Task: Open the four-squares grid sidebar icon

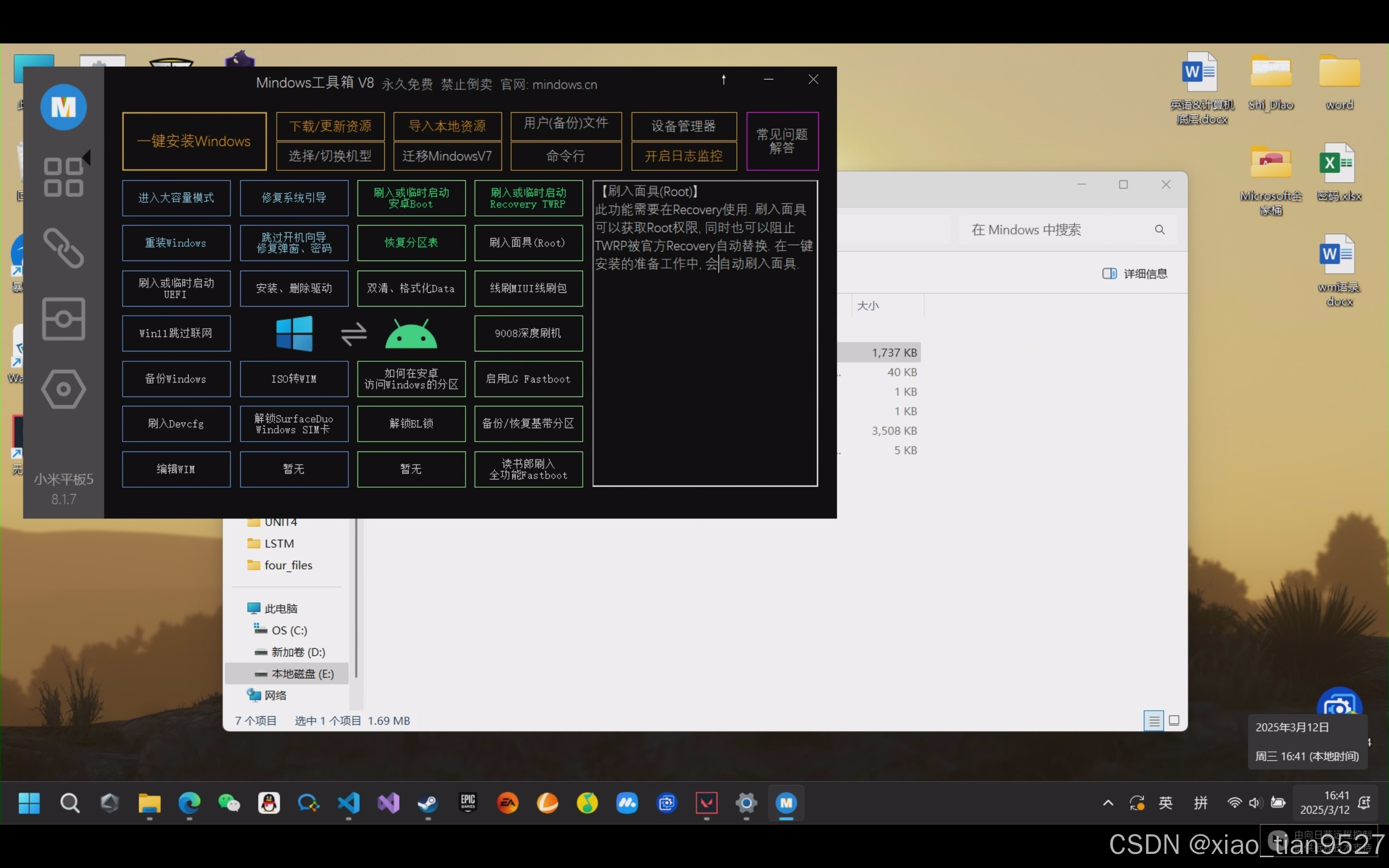Action: coord(63,177)
